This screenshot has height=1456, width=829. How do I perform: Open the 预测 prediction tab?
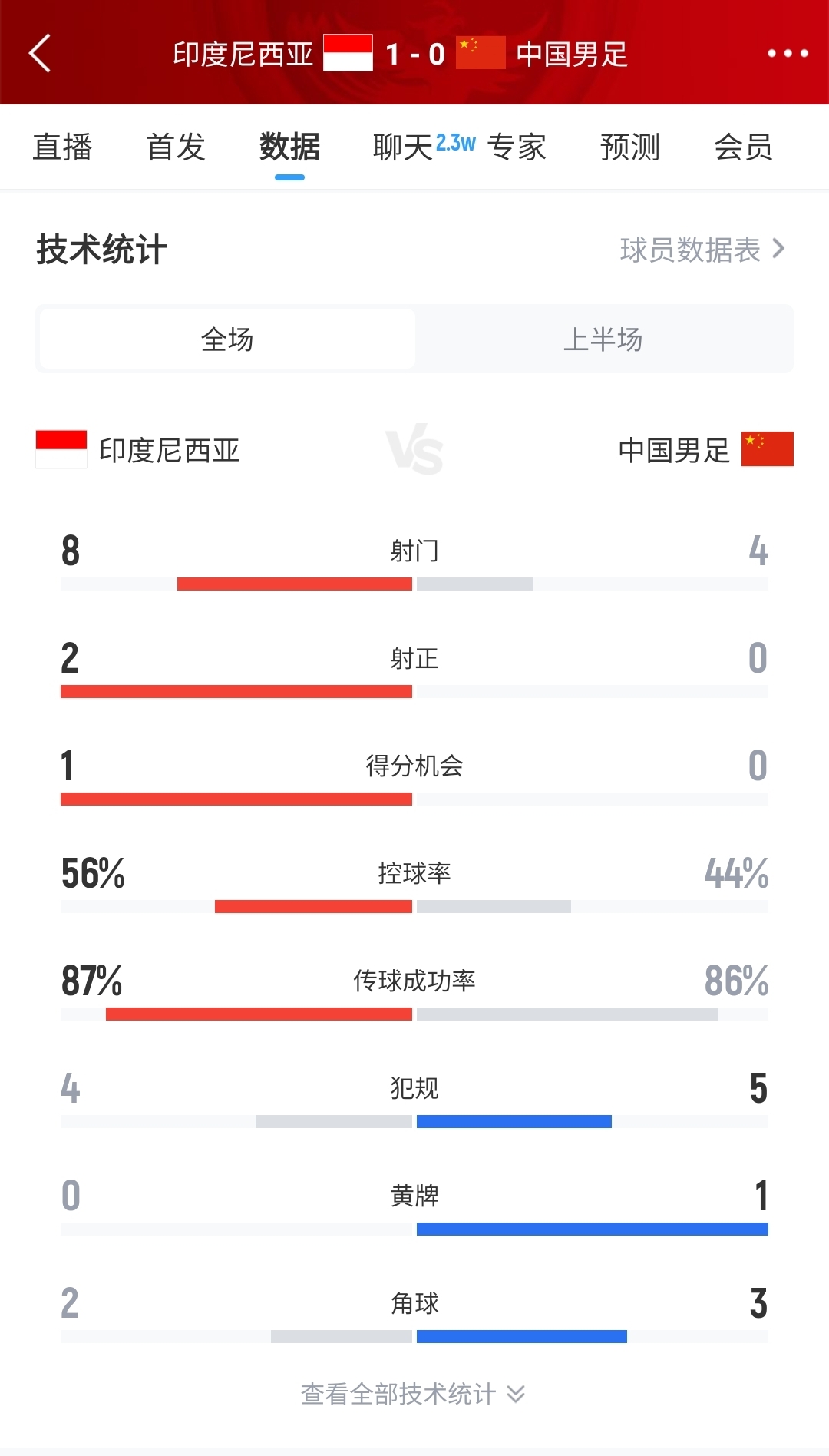pos(630,147)
